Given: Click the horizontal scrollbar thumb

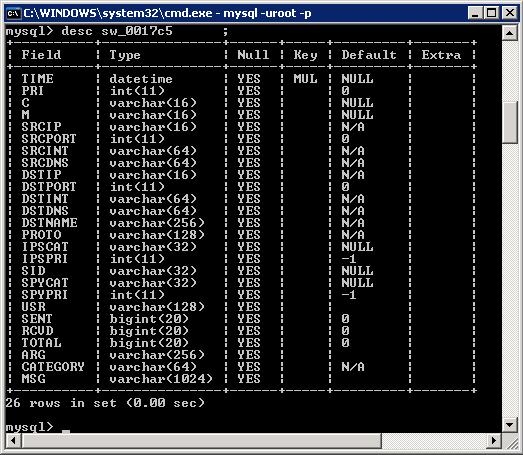Looking at the screenshot, I should pos(201,440).
